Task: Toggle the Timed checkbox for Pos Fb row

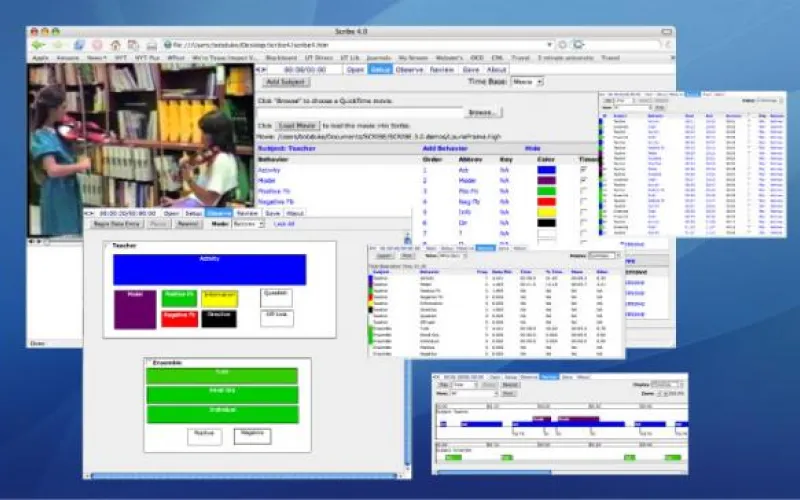Action: click(584, 191)
